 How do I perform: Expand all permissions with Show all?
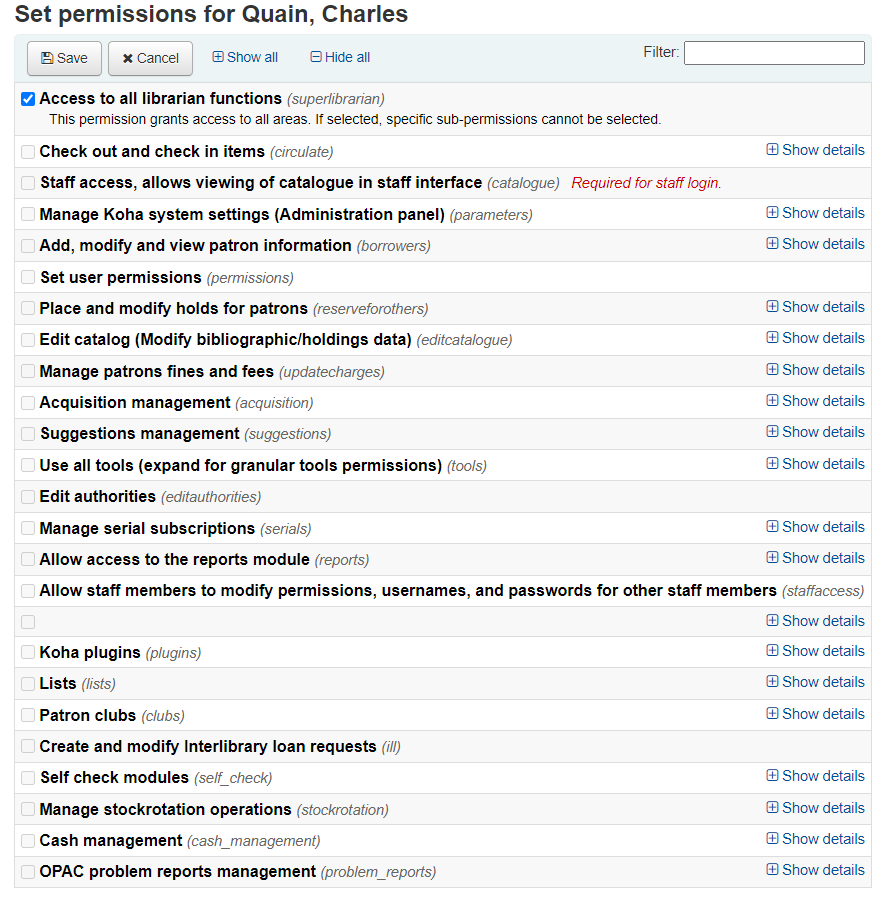[245, 57]
